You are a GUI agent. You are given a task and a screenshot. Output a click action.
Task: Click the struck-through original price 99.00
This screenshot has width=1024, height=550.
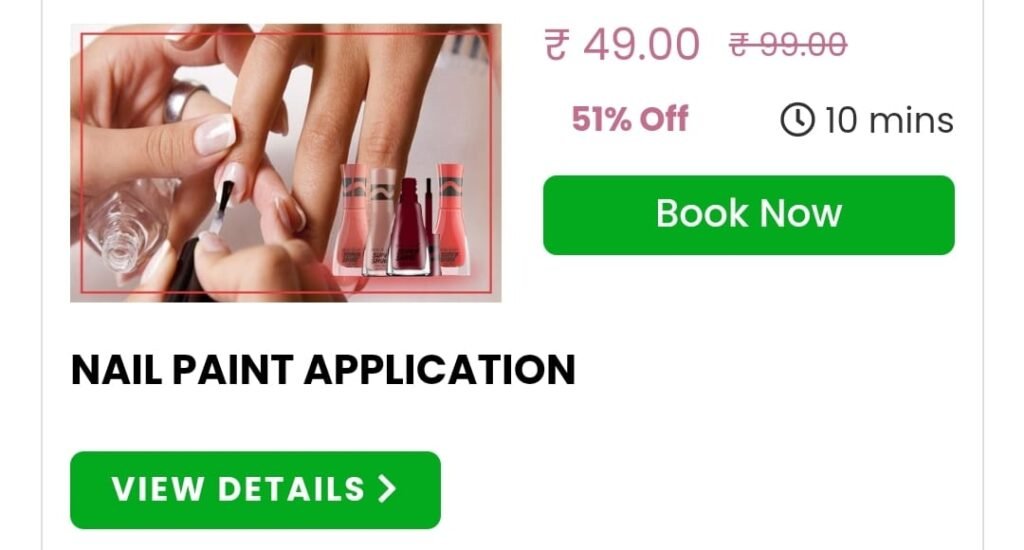(x=803, y=45)
